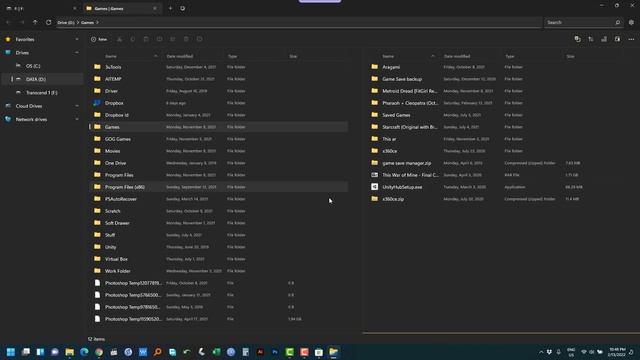Viewport: 640px width, 360px height.
Task: Click the vertical tab flyout icon beside new tab
Action: pyautogui.click(x=182, y=8)
